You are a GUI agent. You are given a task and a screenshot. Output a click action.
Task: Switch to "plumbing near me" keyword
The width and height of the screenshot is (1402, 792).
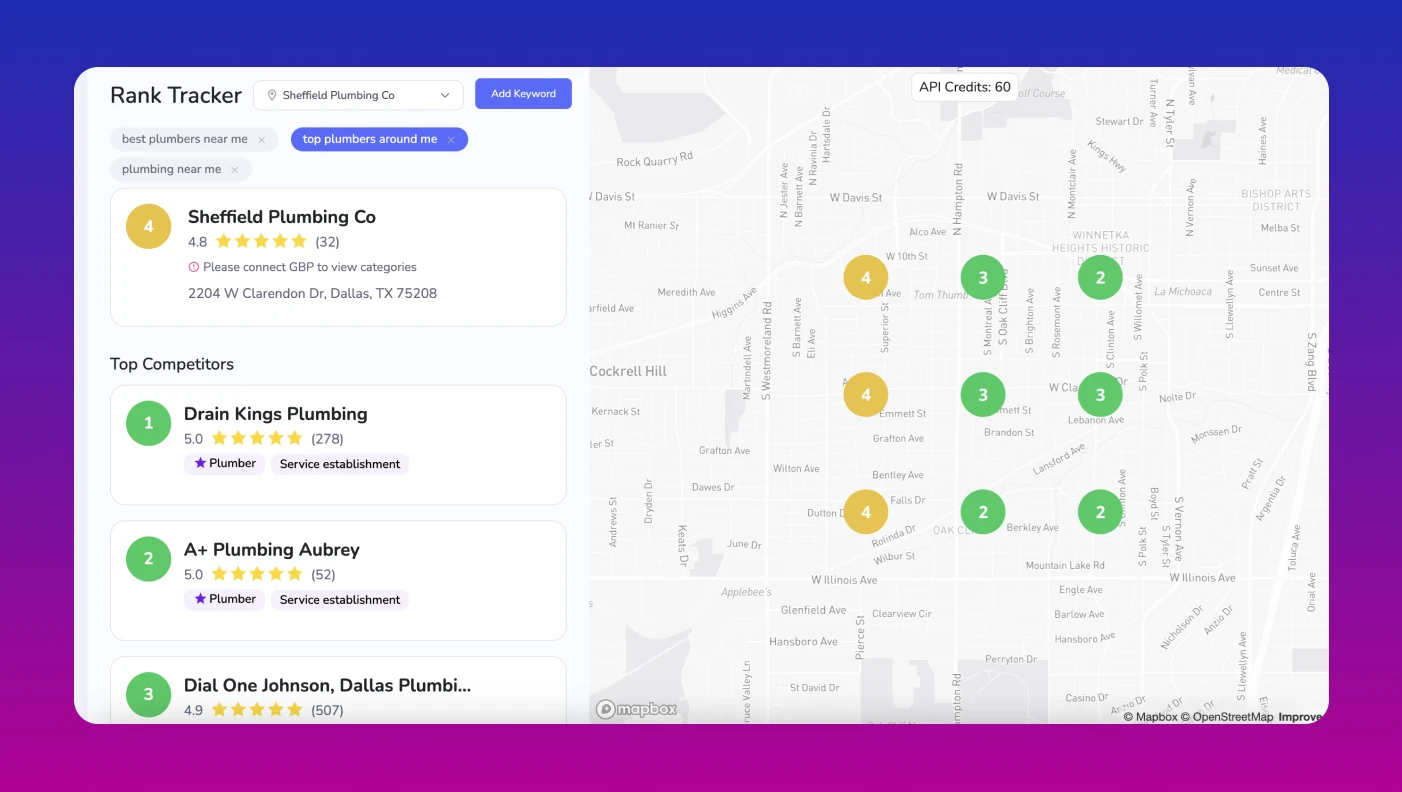(172, 170)
